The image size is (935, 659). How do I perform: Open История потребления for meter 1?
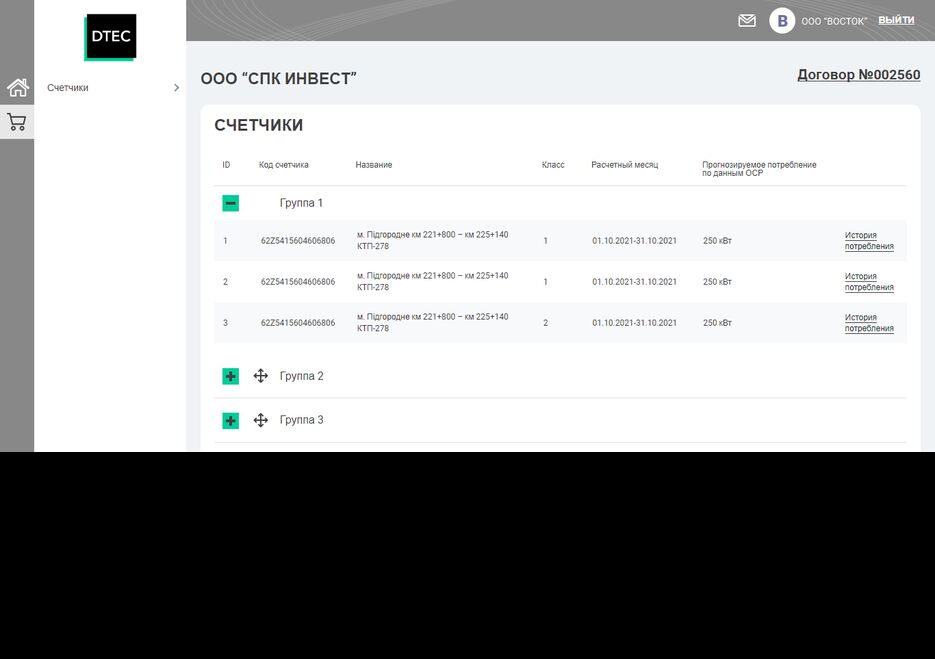point(869,241)
